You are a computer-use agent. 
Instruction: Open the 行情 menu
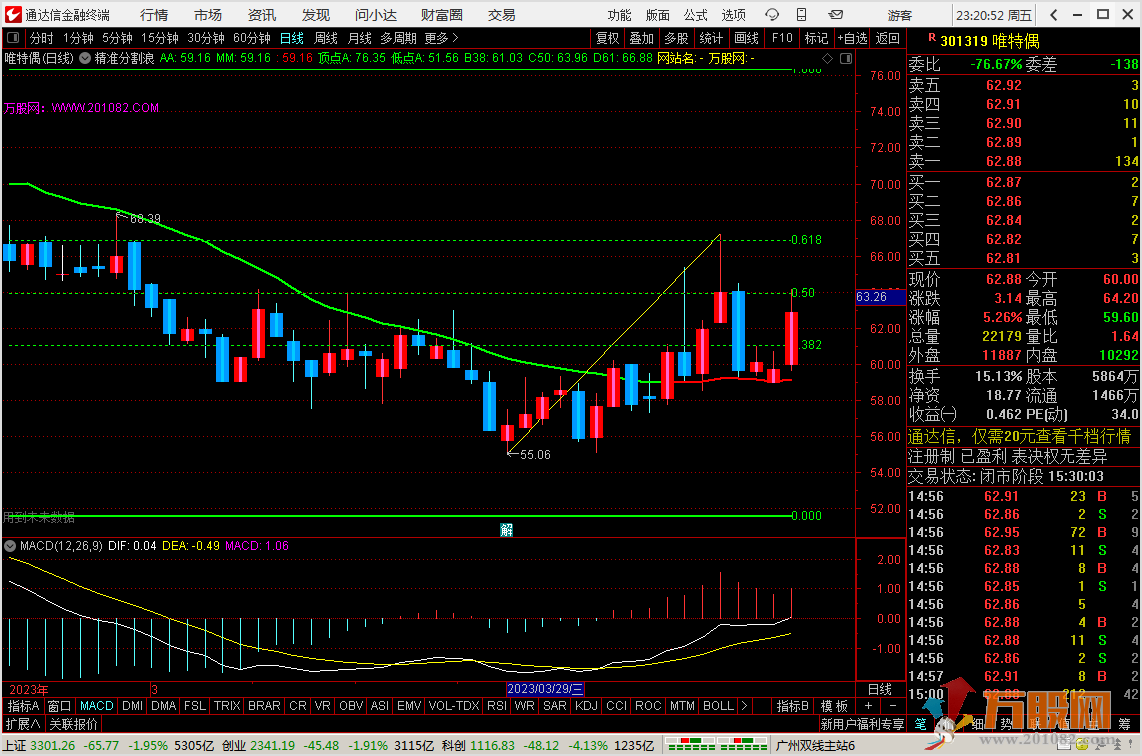[x=154, y=15]
